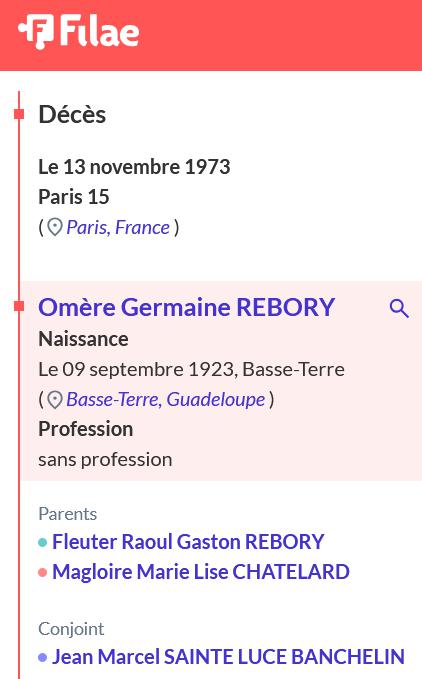
Task: Open mother Magloire Marie Lise CHATELARD's record
Action: [x=201, y=572]
